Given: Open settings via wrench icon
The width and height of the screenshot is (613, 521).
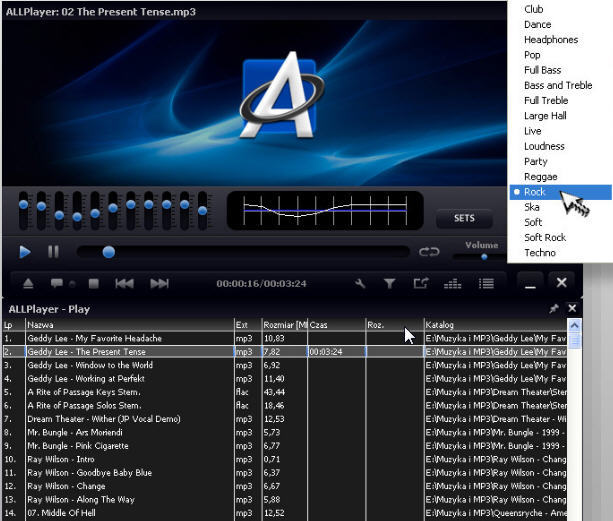Looking at the screenshot, I should click(360, 283).
